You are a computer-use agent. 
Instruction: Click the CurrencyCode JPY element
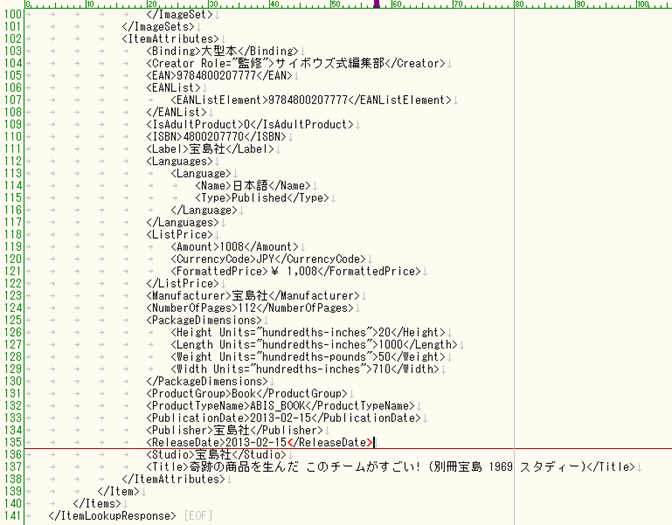tap(268, 259)
